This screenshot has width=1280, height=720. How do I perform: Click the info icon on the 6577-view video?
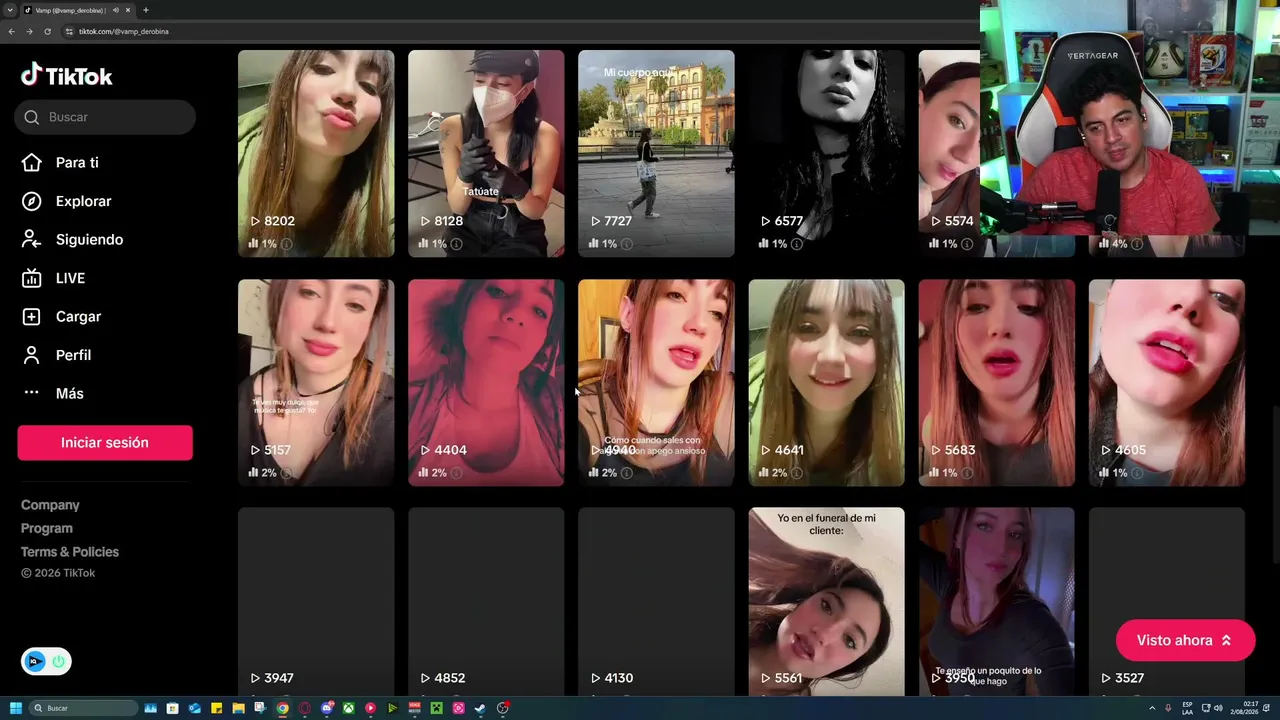pos(797,244)
